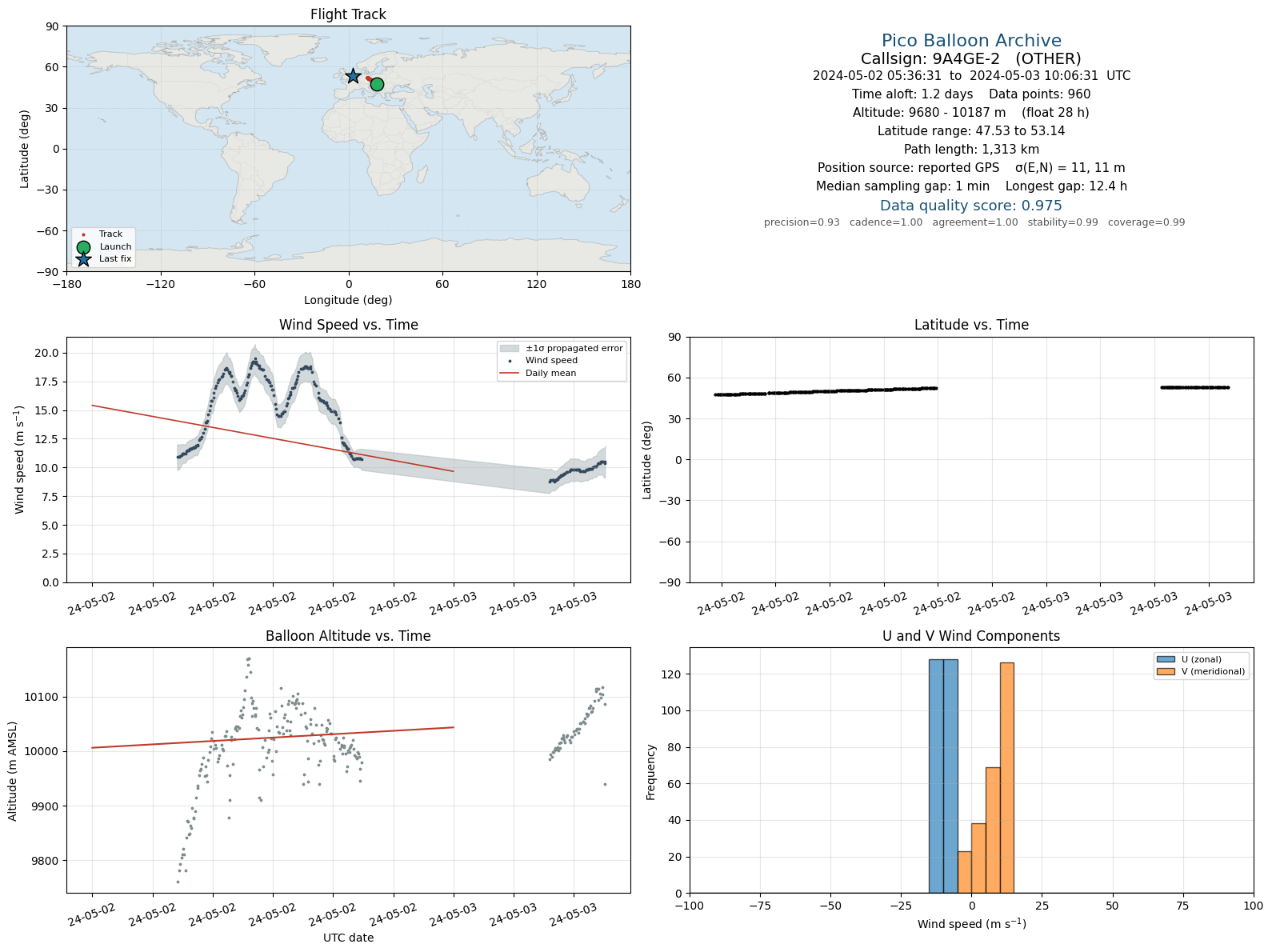Click "Data quality score: 0.975"
The width and height of the screenshot is (1272, 952).
coord(971,206)
